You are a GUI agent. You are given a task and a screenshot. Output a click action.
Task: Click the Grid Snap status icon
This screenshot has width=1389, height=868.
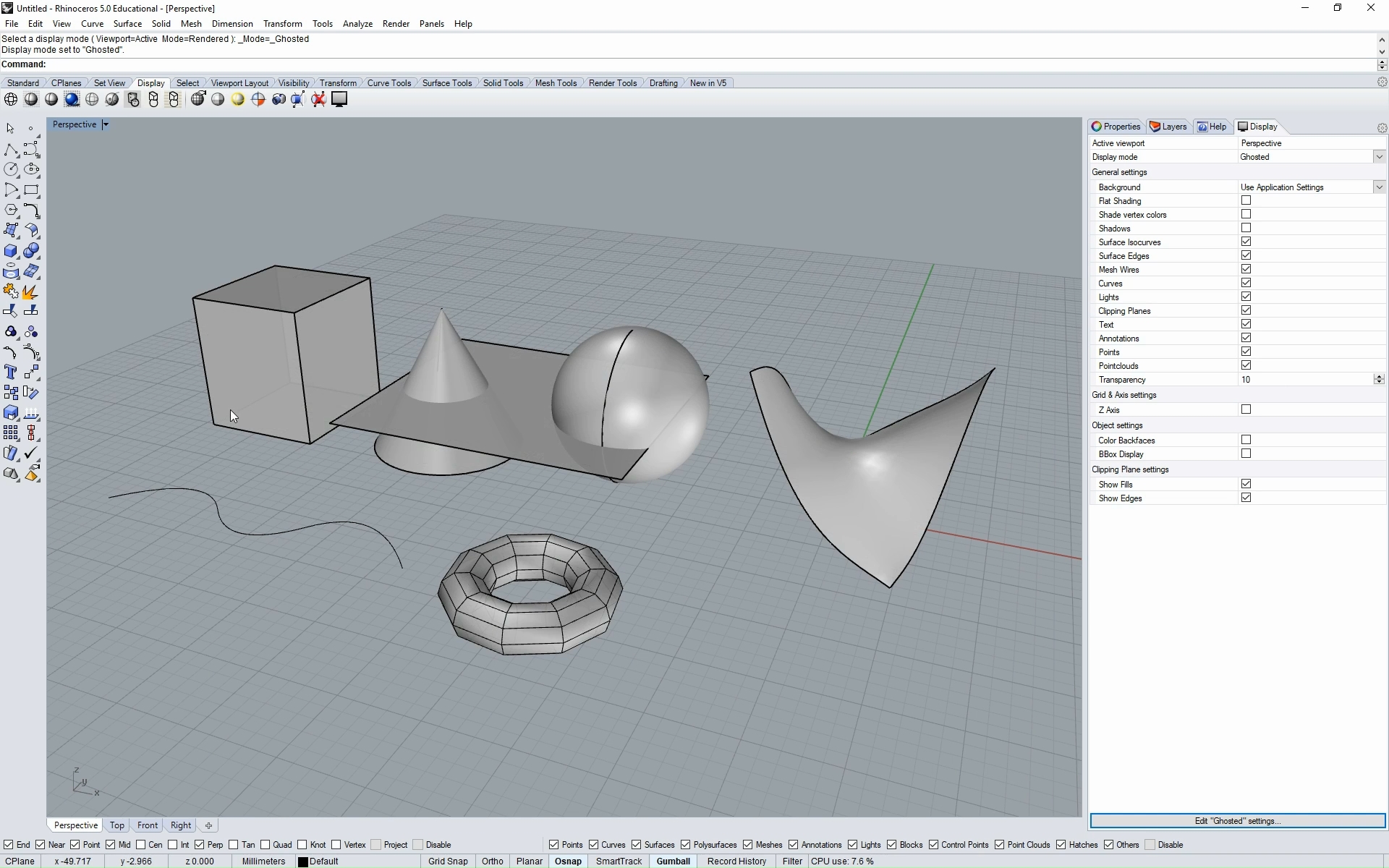pos(447,861)
